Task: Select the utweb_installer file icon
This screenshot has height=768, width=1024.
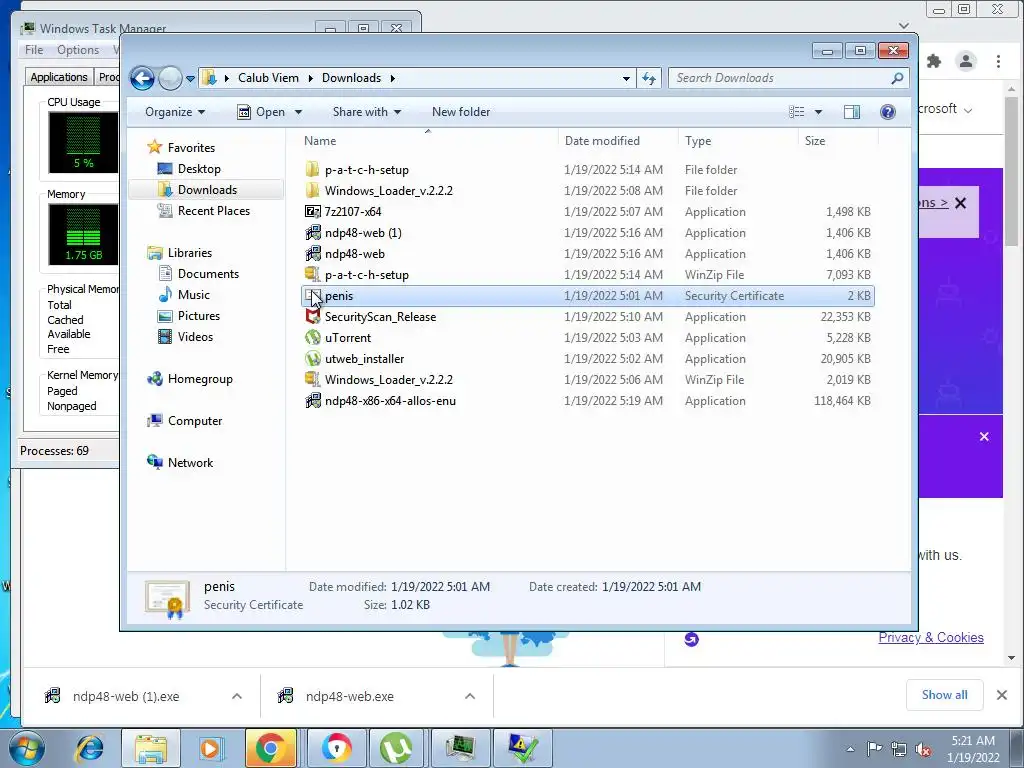Action: (313, 359)
